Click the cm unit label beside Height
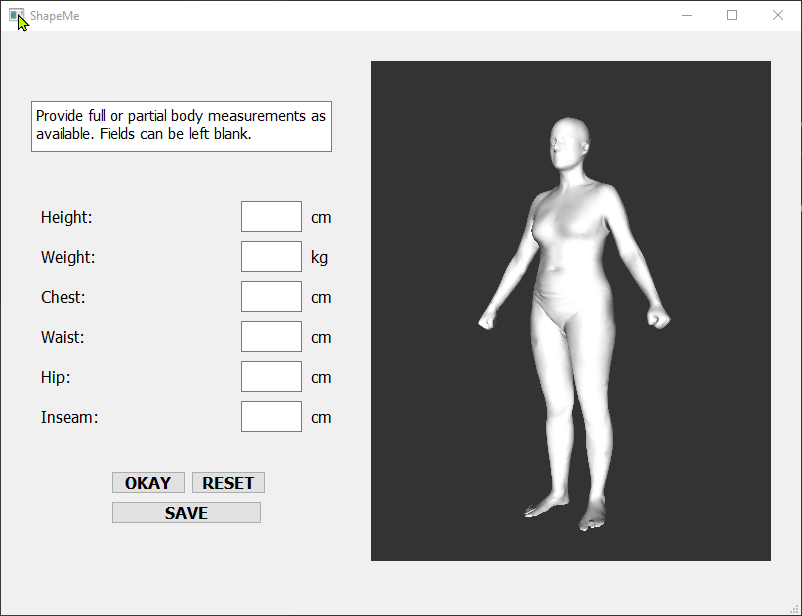Screen dimensions: 802x616 point(321,217)
